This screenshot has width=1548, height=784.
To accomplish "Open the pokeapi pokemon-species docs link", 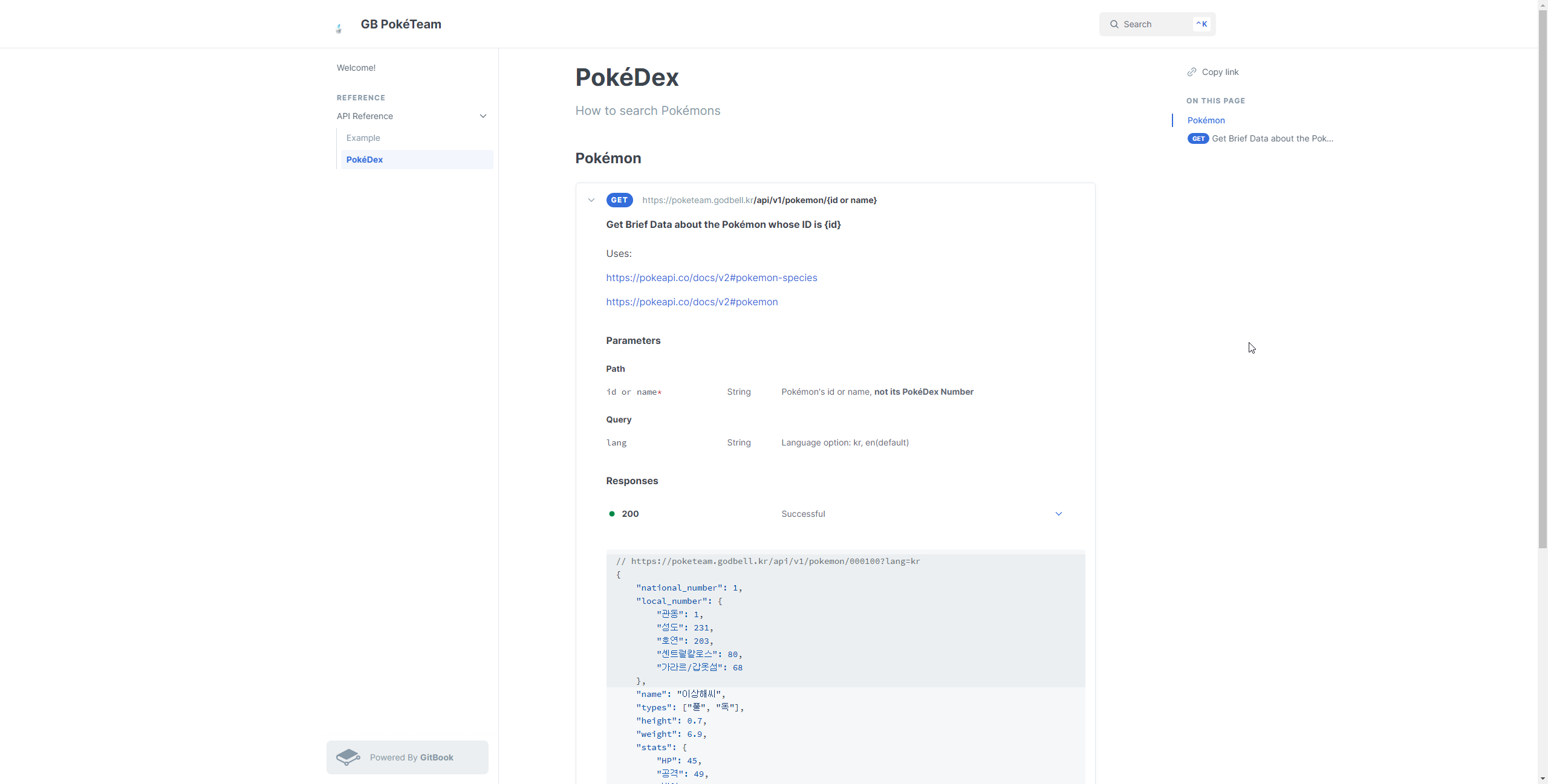I will pyautogui.click(x=711, y=278).
